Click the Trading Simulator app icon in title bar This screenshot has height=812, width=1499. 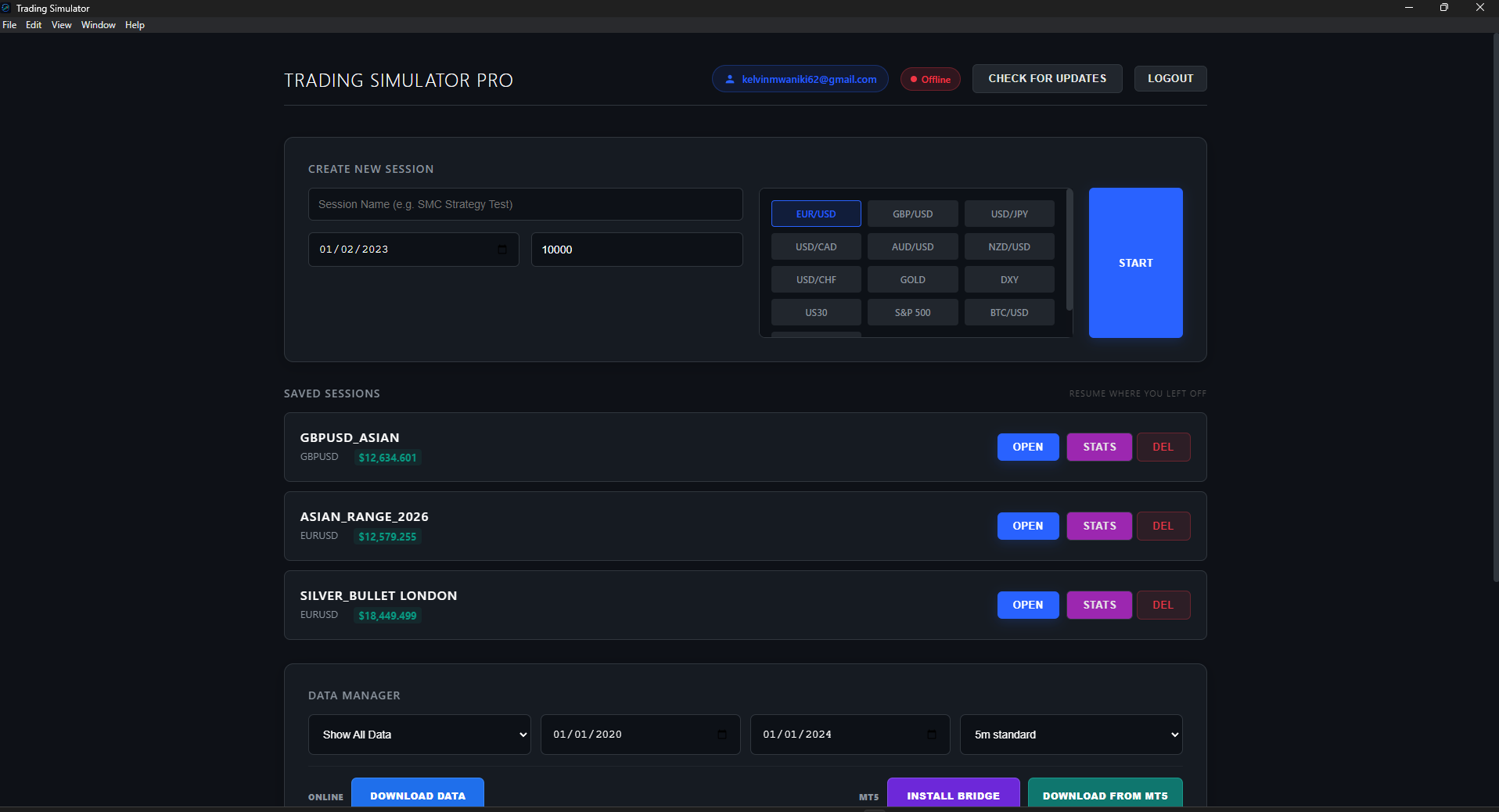(x=6, y=8)
